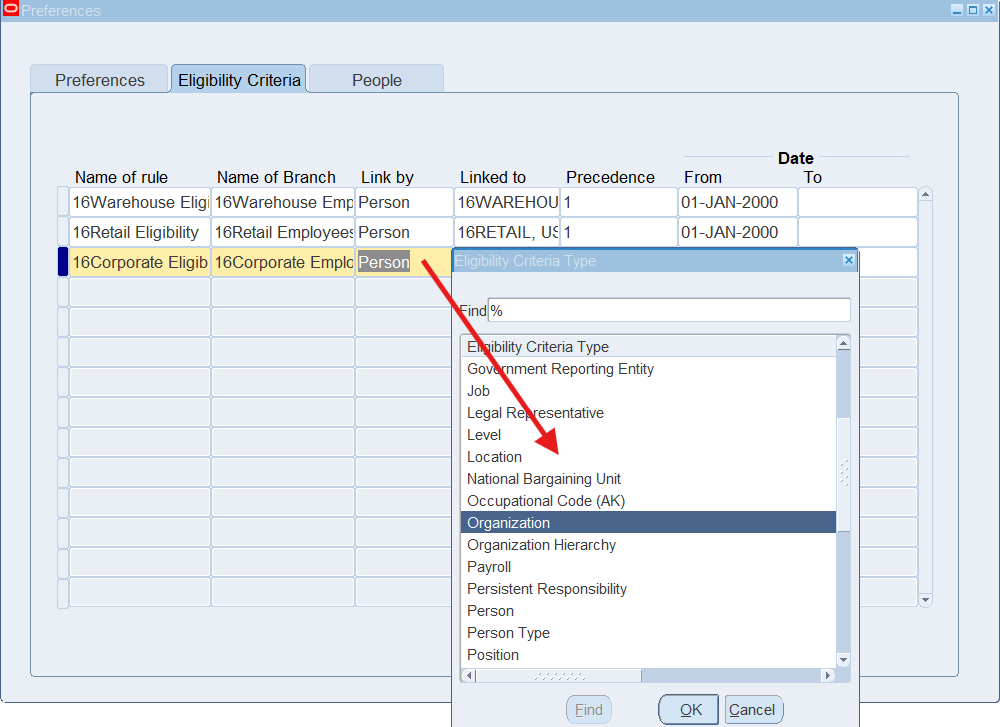Viewport: 1000px width, 727px height.
Task: Close the Eligibility Criteria Type dialog
Action: (849, 260)
